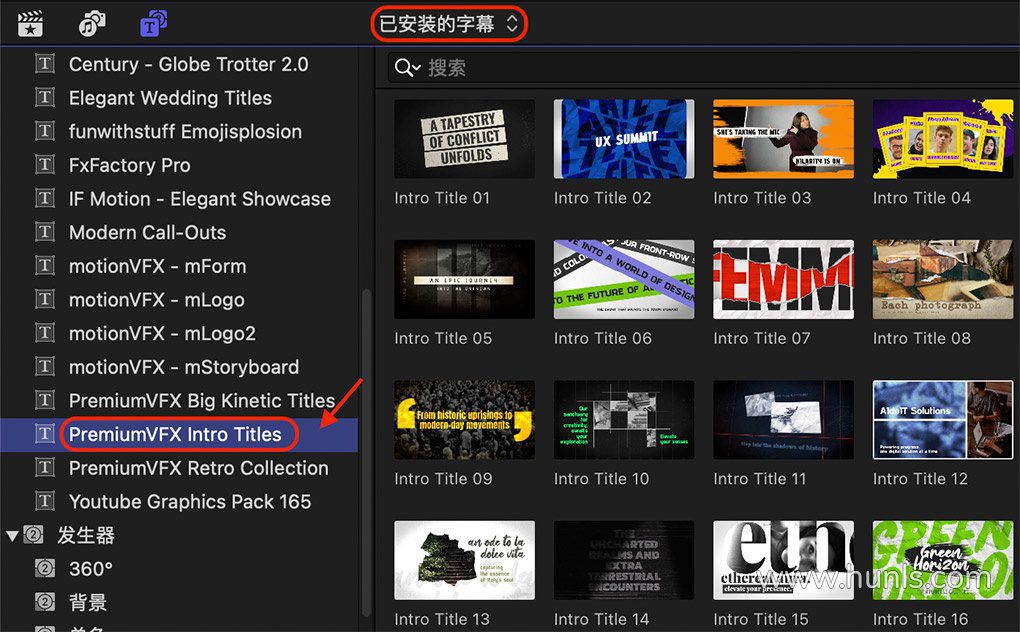Select the Intro Title 11 thumbnail
This screenshot has width=1020, height=632.
tap(783, 419)
